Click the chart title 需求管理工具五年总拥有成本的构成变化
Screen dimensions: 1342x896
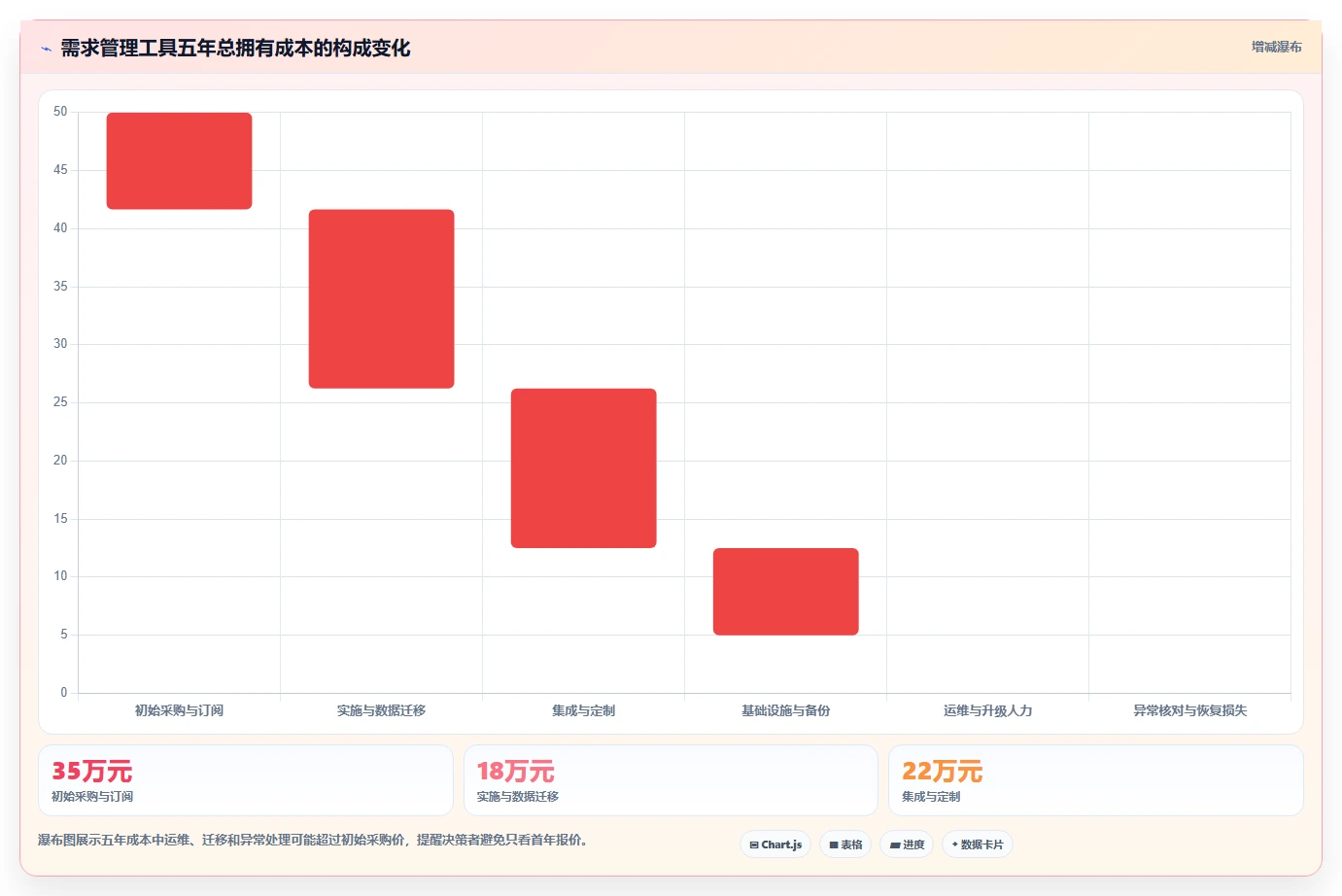coord(235,48)
